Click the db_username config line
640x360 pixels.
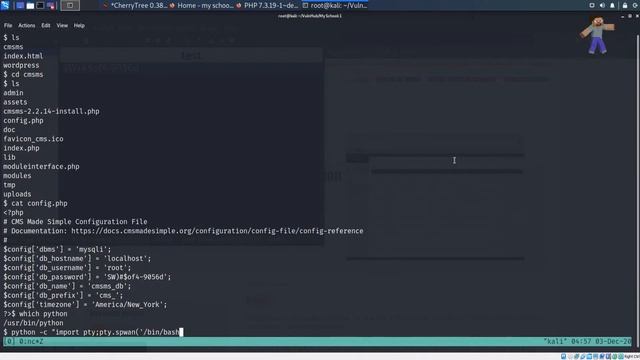click(x=67, y=268)
